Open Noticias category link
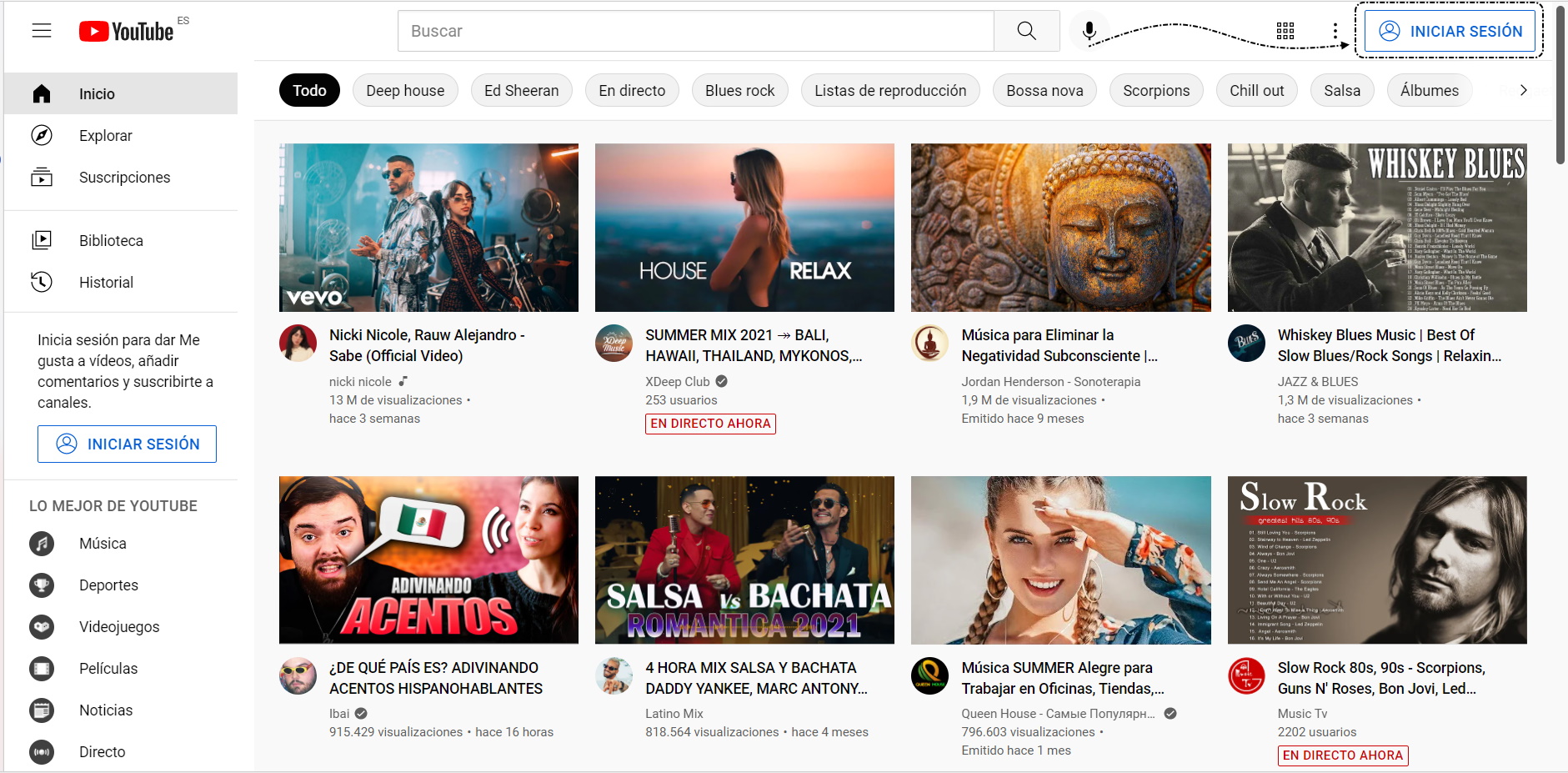Image resolution: width=1568 pixels, height=773 pixels. (x=121, y=710)
